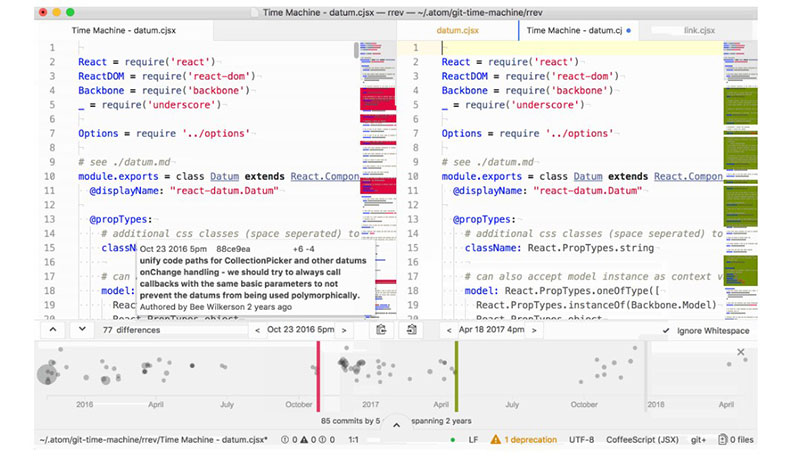Screen dimensions: 800x462
Task: Click the dark commit dot between April and July 2016
Action: 192,366
